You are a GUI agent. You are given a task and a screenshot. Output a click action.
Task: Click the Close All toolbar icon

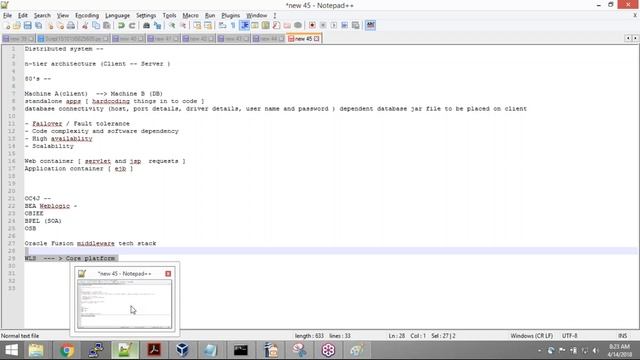pyautogui.click(x=60, y=25)
